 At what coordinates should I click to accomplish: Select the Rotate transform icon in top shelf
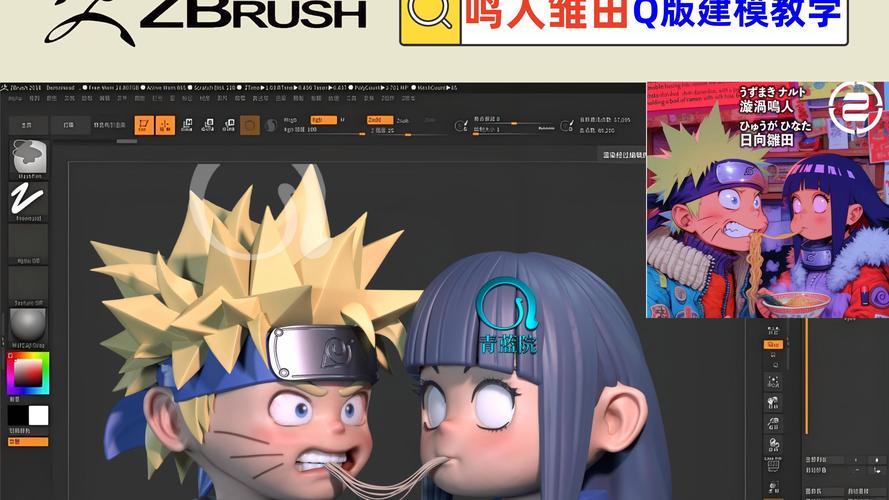229,125
